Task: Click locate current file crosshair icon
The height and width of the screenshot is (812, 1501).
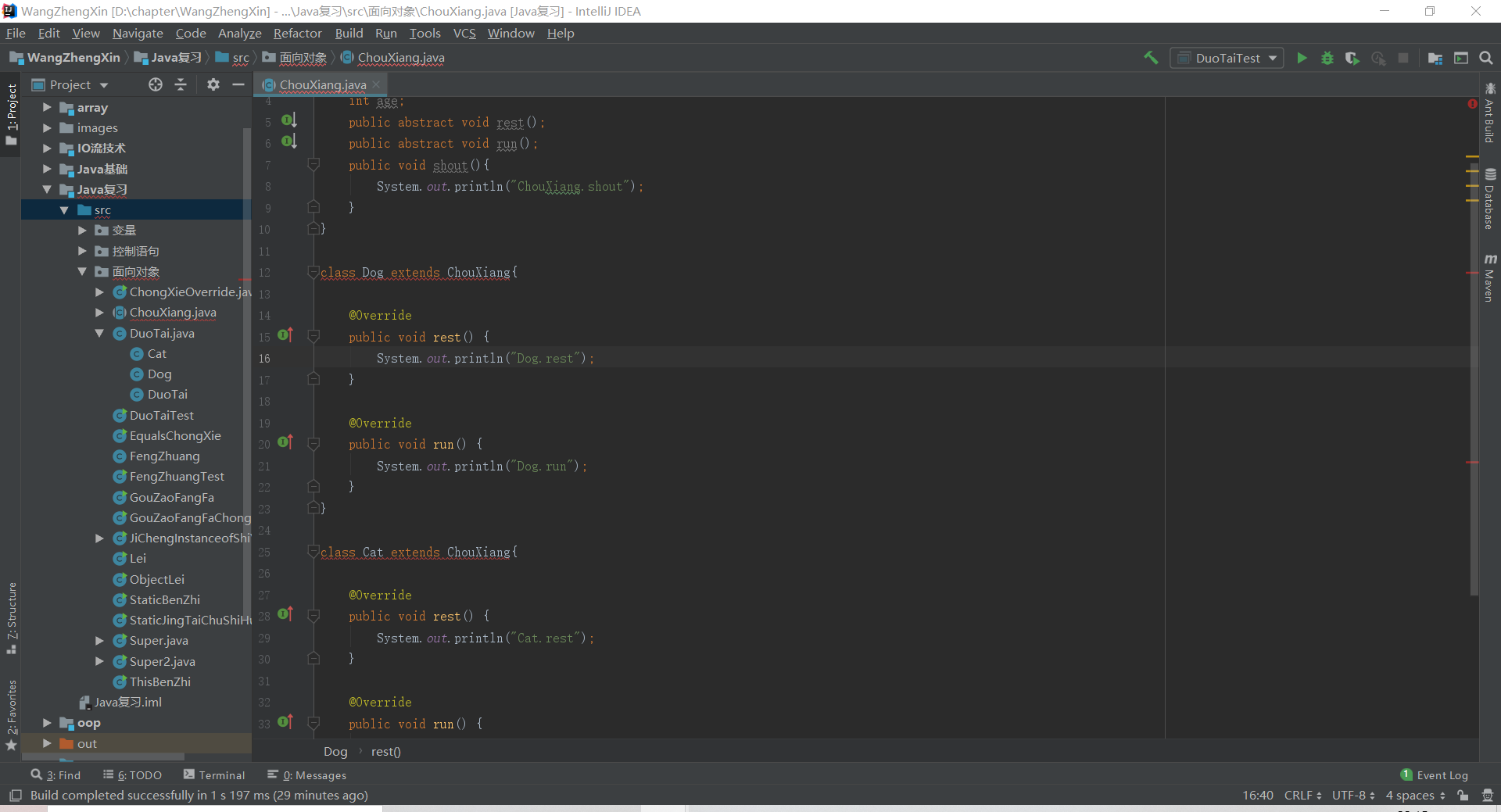Action: click(156, 84)
